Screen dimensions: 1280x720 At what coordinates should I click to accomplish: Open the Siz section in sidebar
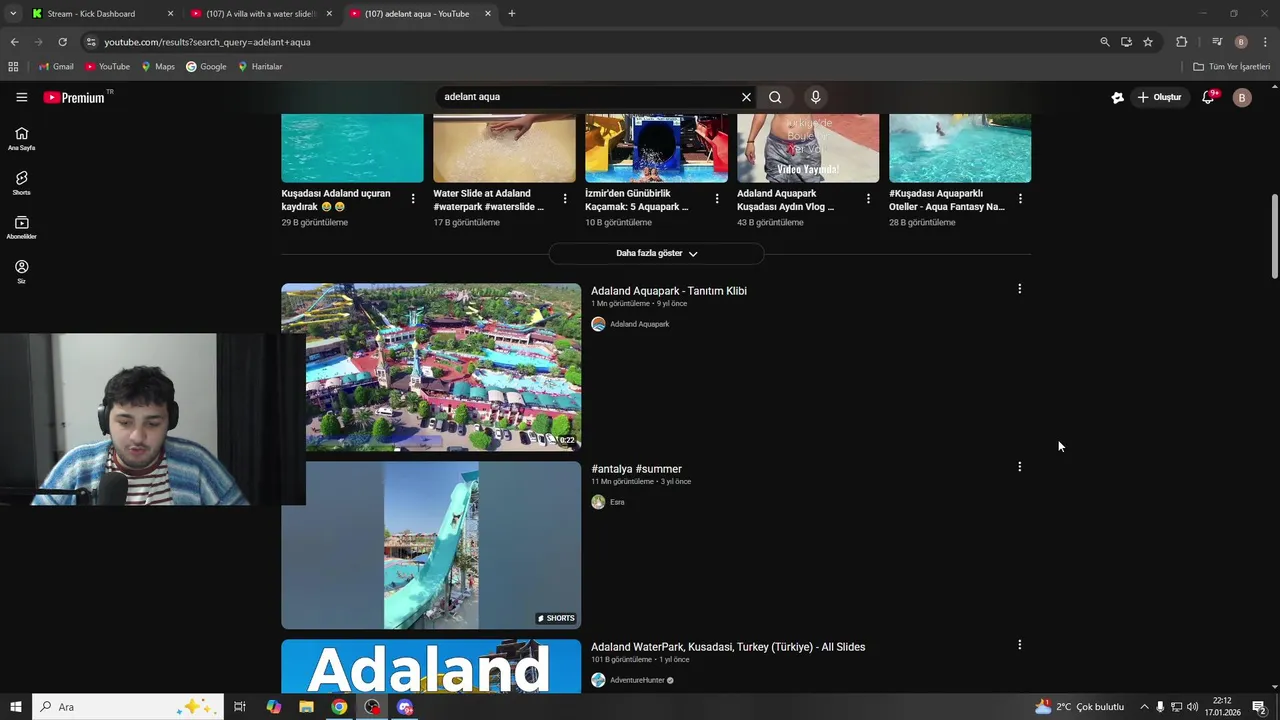point(21,272)
